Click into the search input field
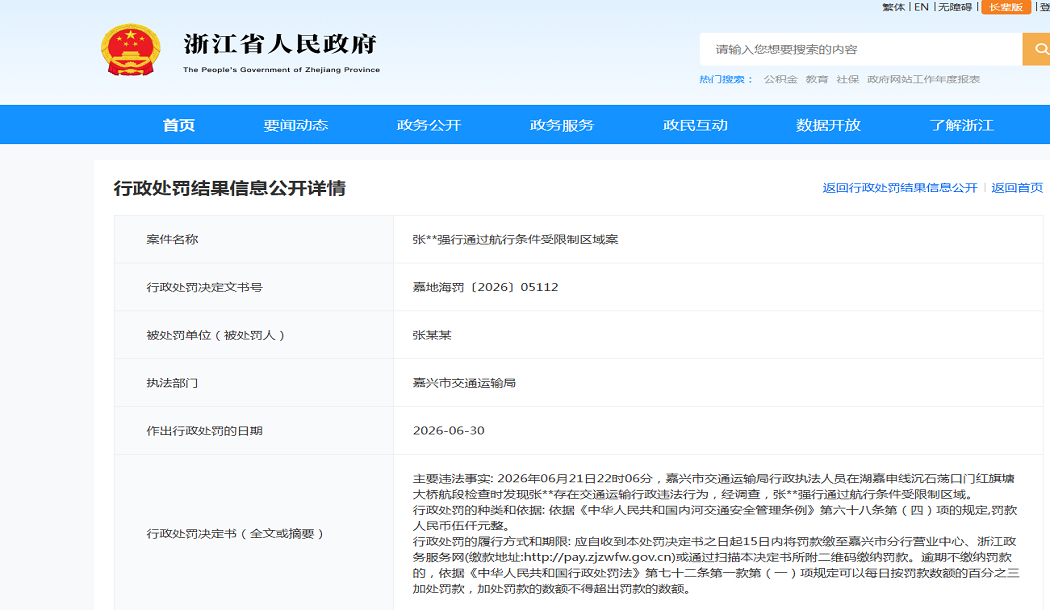Viewport: 1050px width, 610px height. [861, 49]
